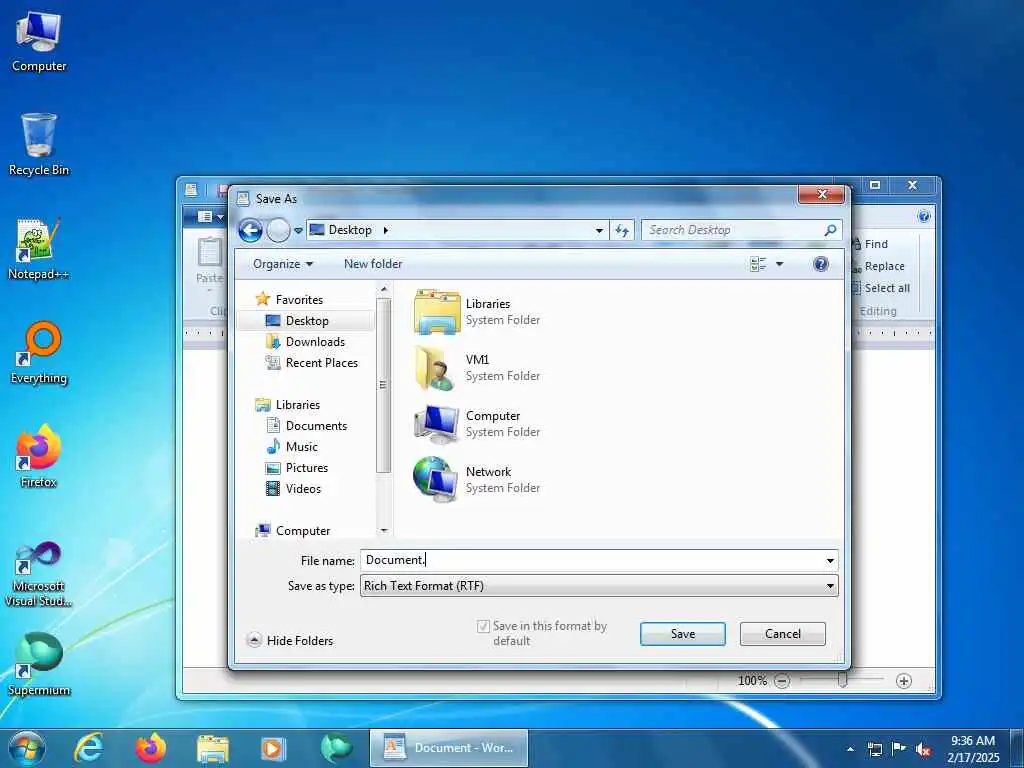
Task: Click the search magnifier icon
Action: coord(830,230)
